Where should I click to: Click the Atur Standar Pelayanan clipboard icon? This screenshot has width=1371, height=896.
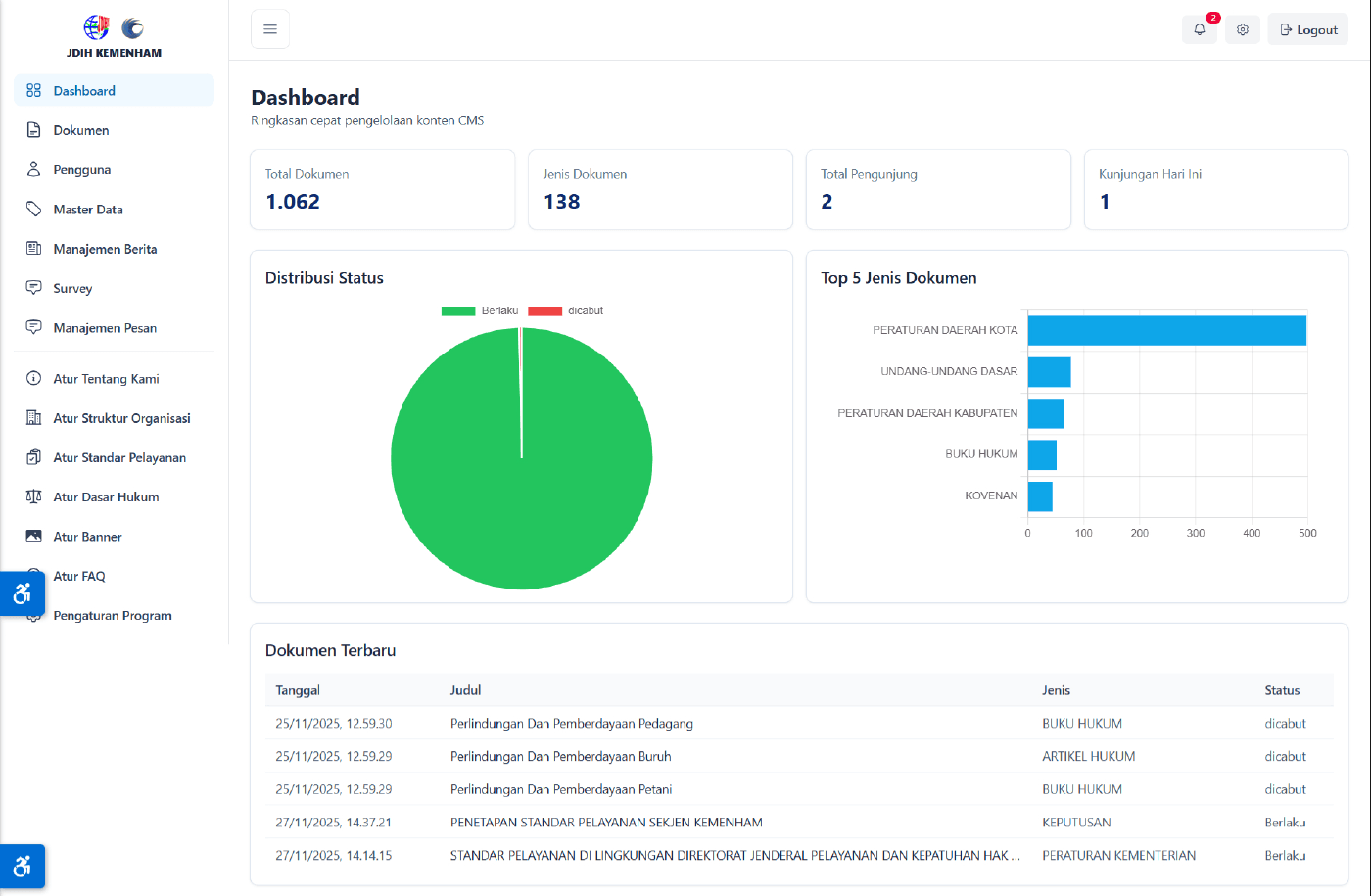click(x=33, y=457)
